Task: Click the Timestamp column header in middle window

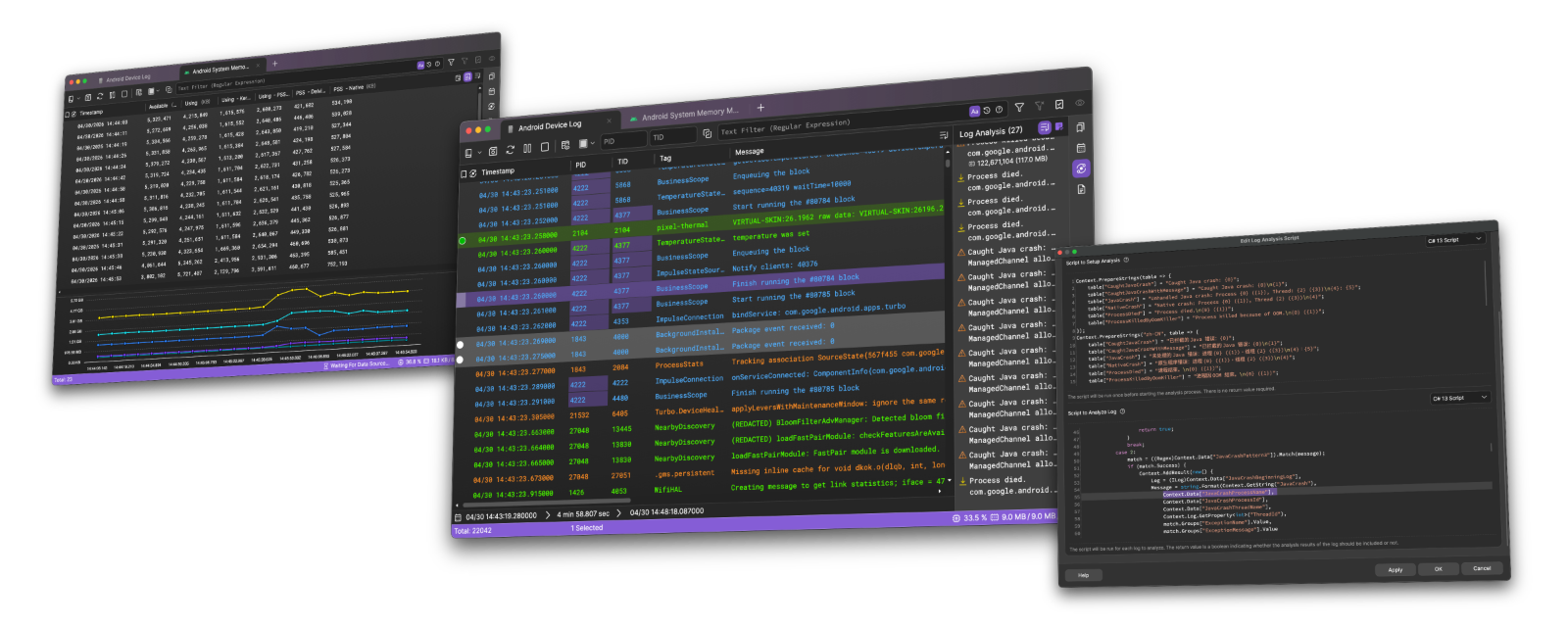Action: 498,171
